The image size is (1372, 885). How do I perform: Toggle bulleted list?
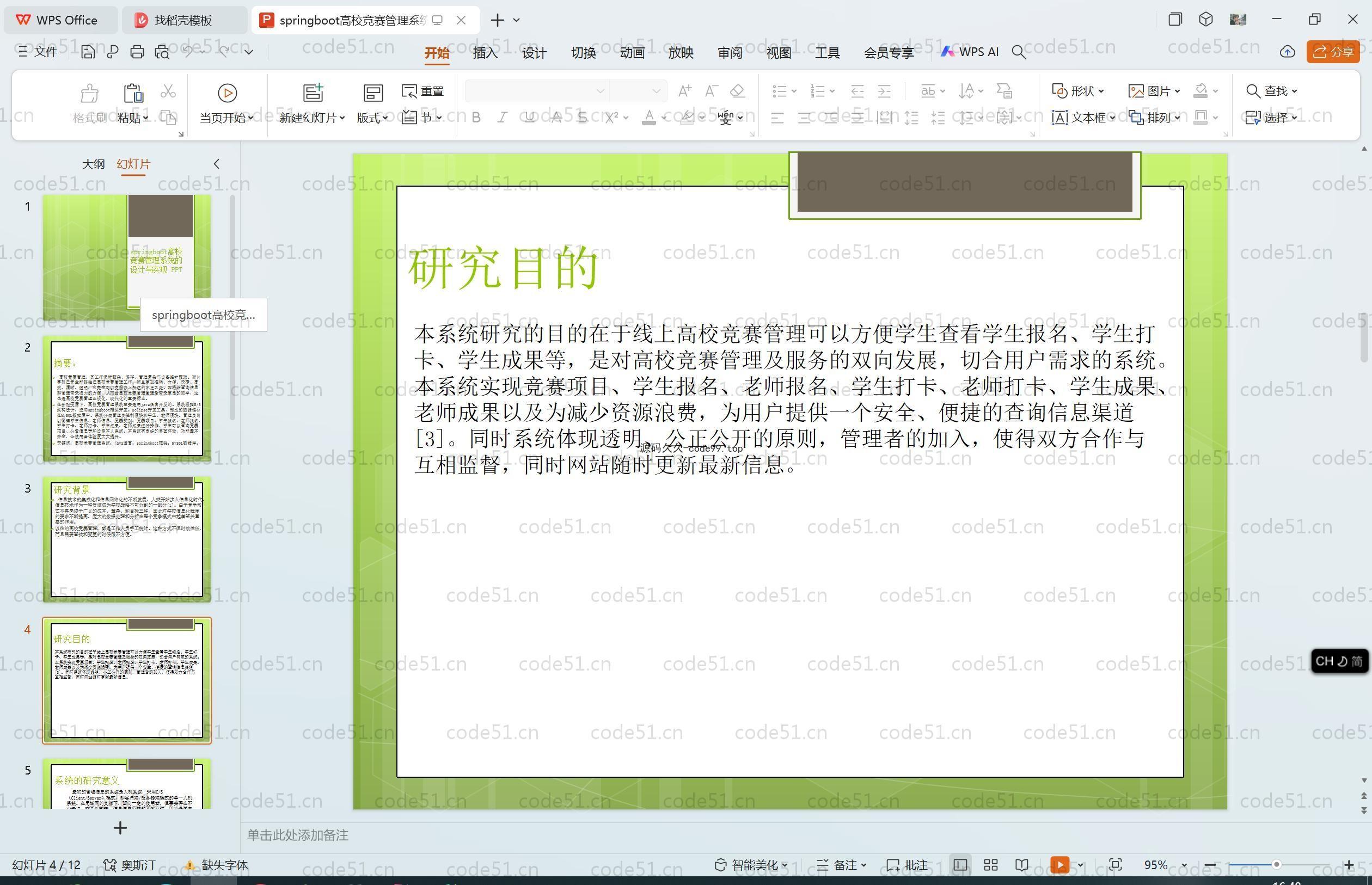[x=780, y=91]
